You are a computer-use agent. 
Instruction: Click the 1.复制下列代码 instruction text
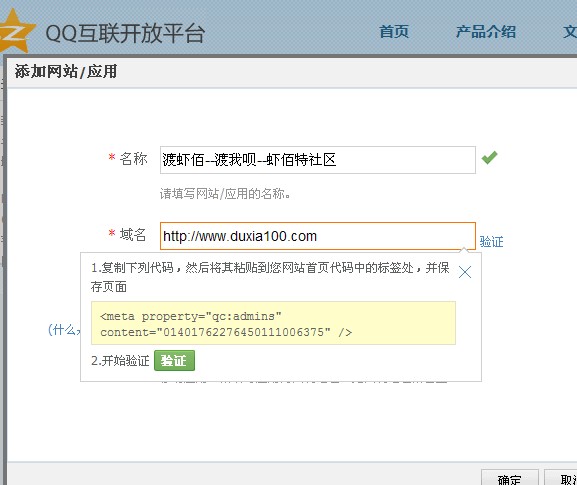point(270,277)
